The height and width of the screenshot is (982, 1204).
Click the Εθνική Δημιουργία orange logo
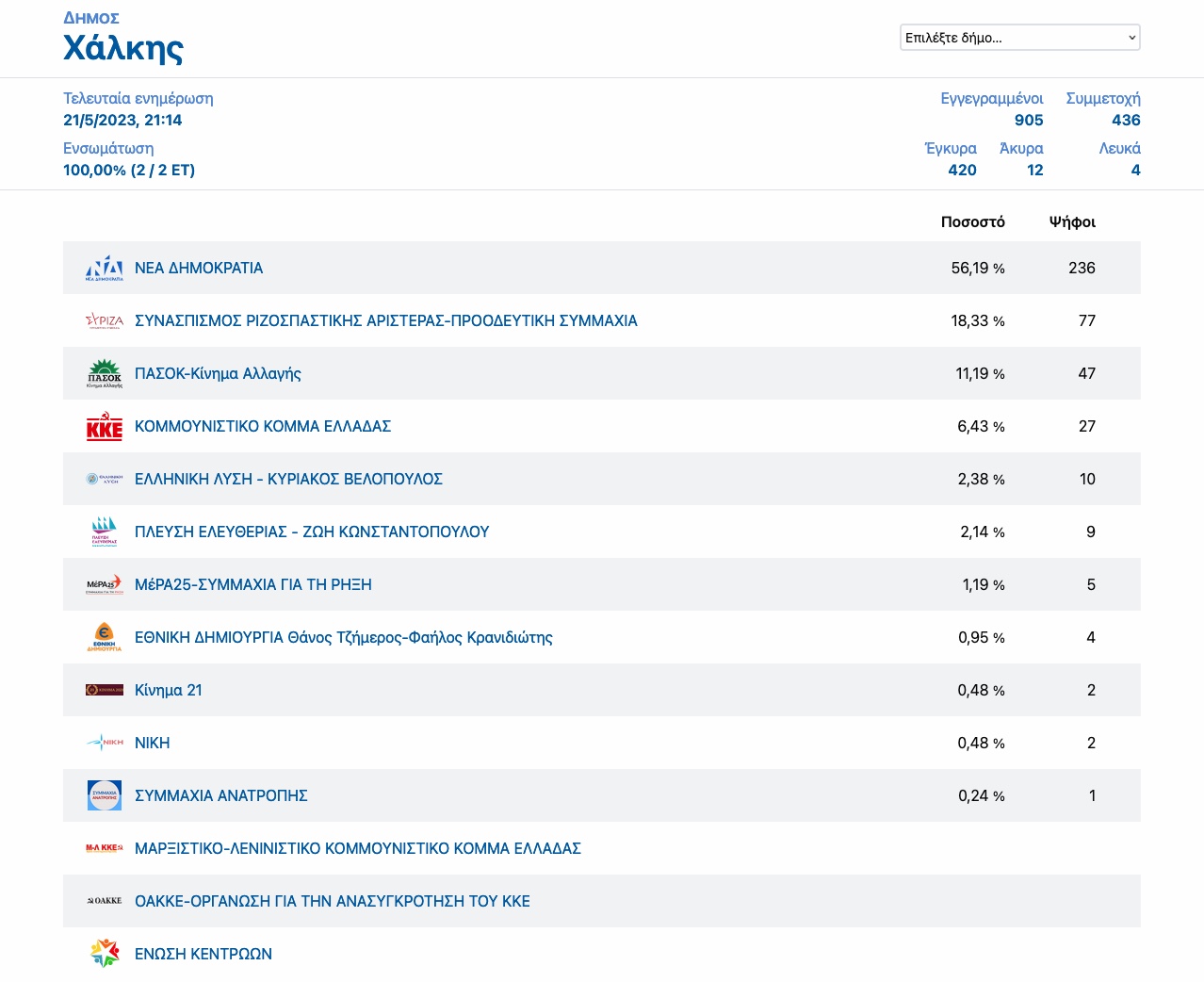[105, 637]
